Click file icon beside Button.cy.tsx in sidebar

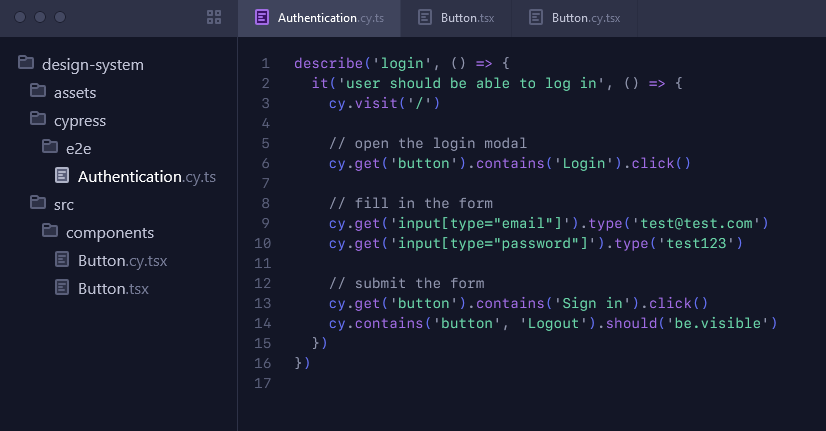tap(62, 259)
